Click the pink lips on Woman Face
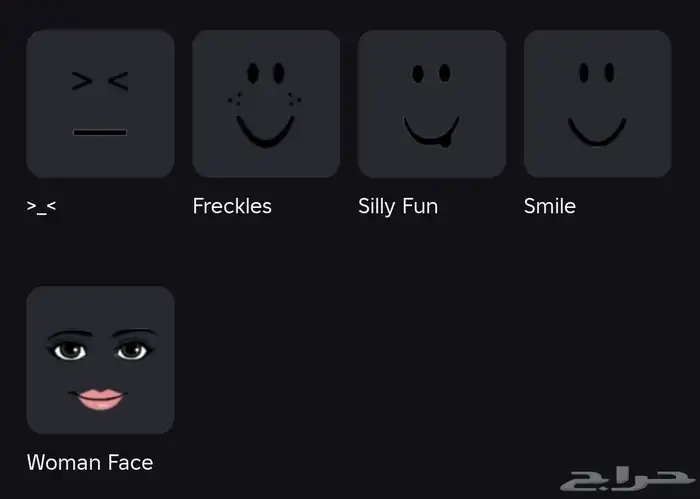This screenshot has height=499, width=700. 100,399
